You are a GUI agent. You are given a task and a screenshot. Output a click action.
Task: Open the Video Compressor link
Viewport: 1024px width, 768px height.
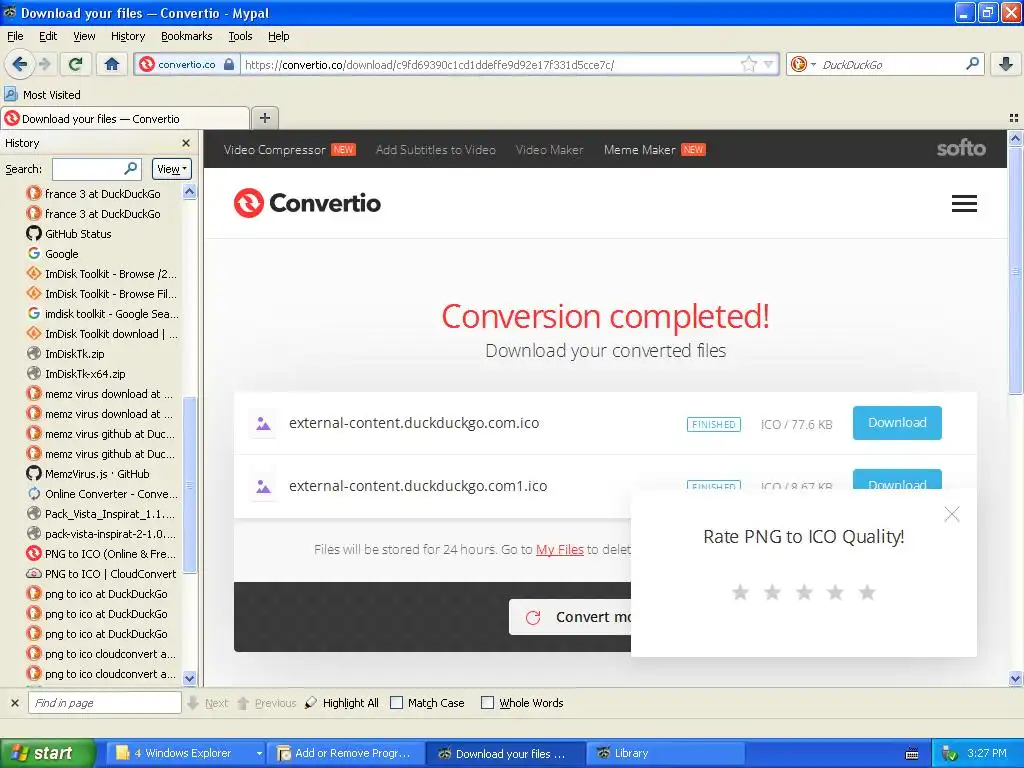coord(274,150)
